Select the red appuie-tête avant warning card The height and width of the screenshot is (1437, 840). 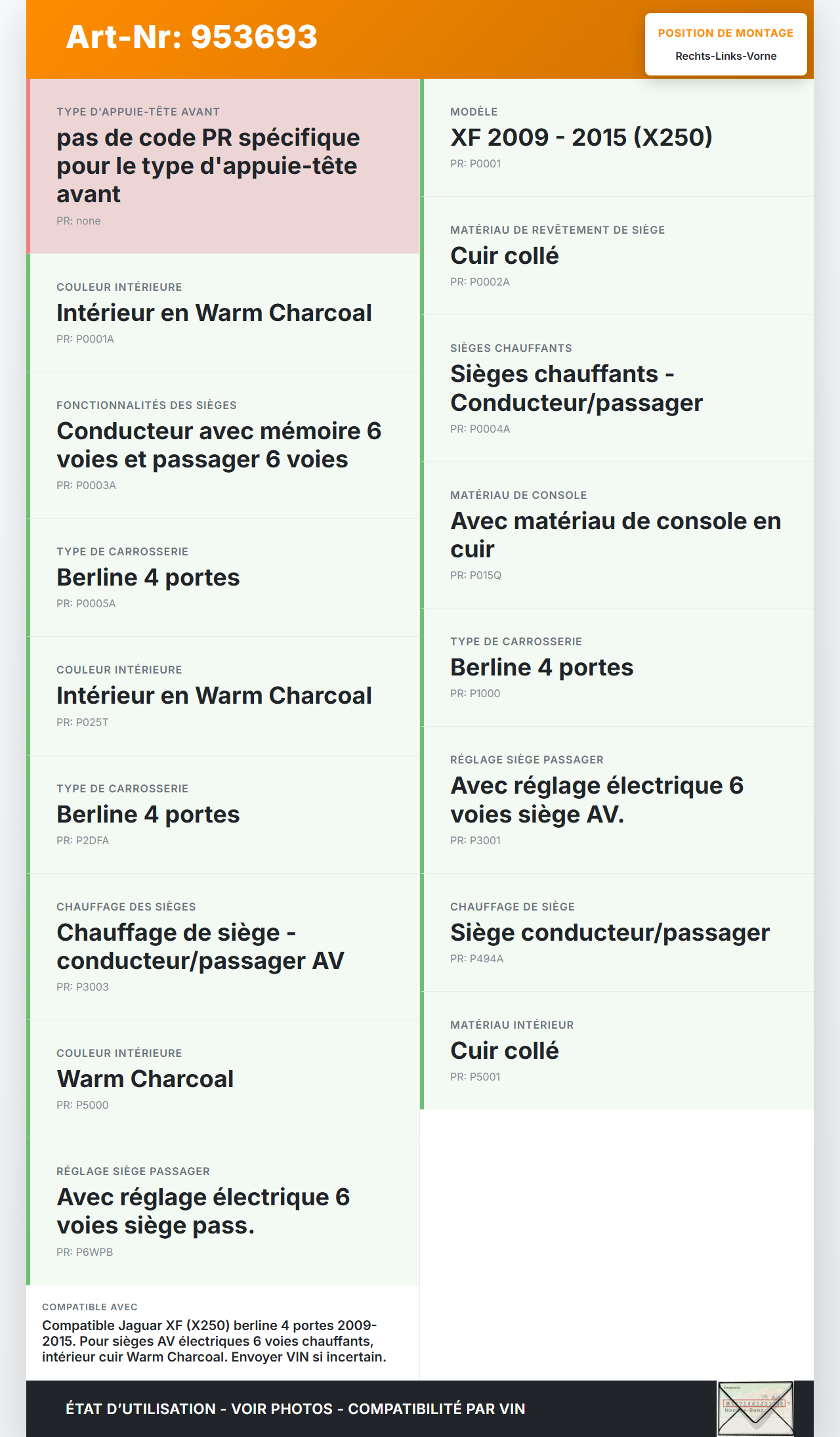click(x=224, y=166)
